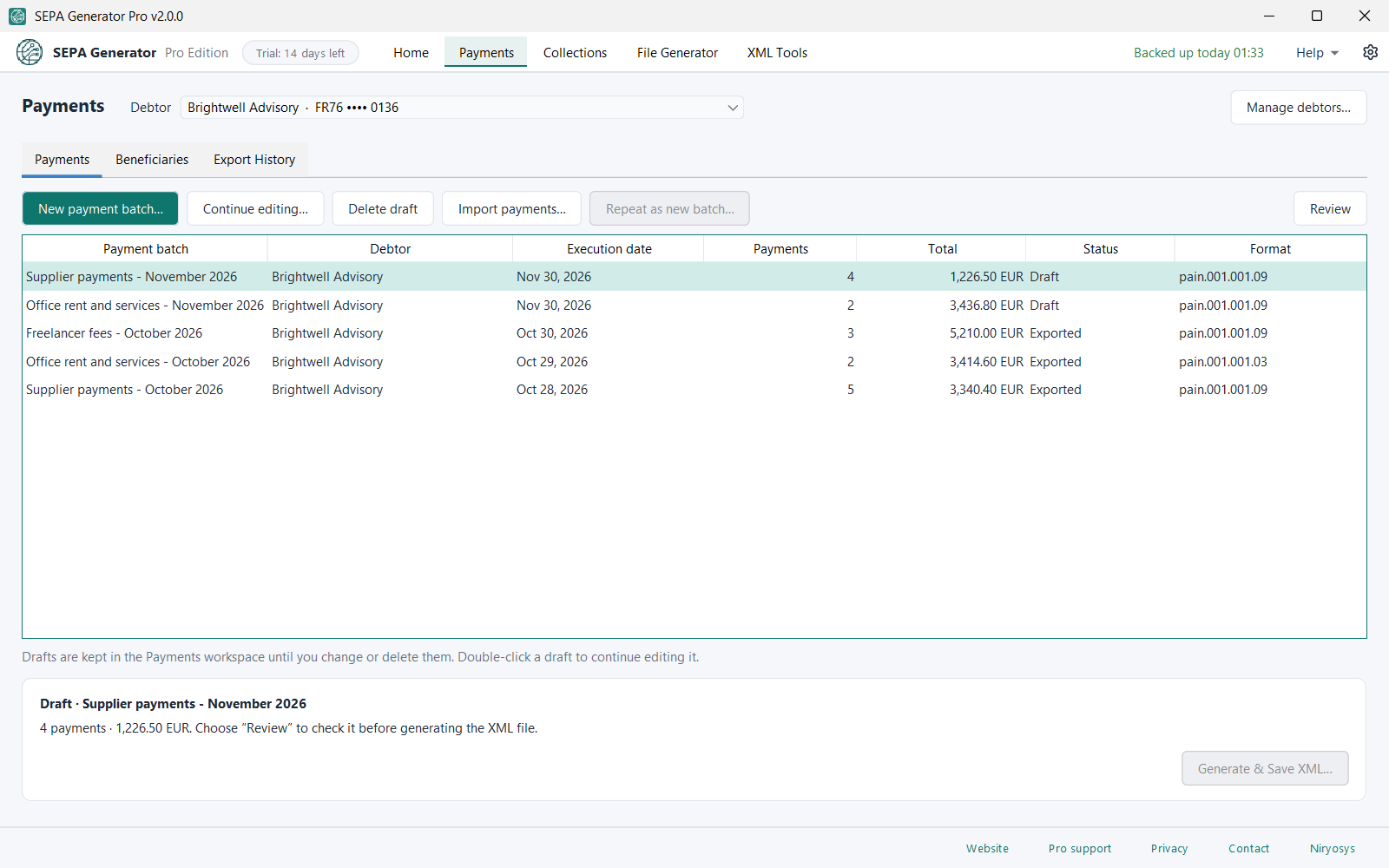Sort by Total column header

click(x=942, y=249)
